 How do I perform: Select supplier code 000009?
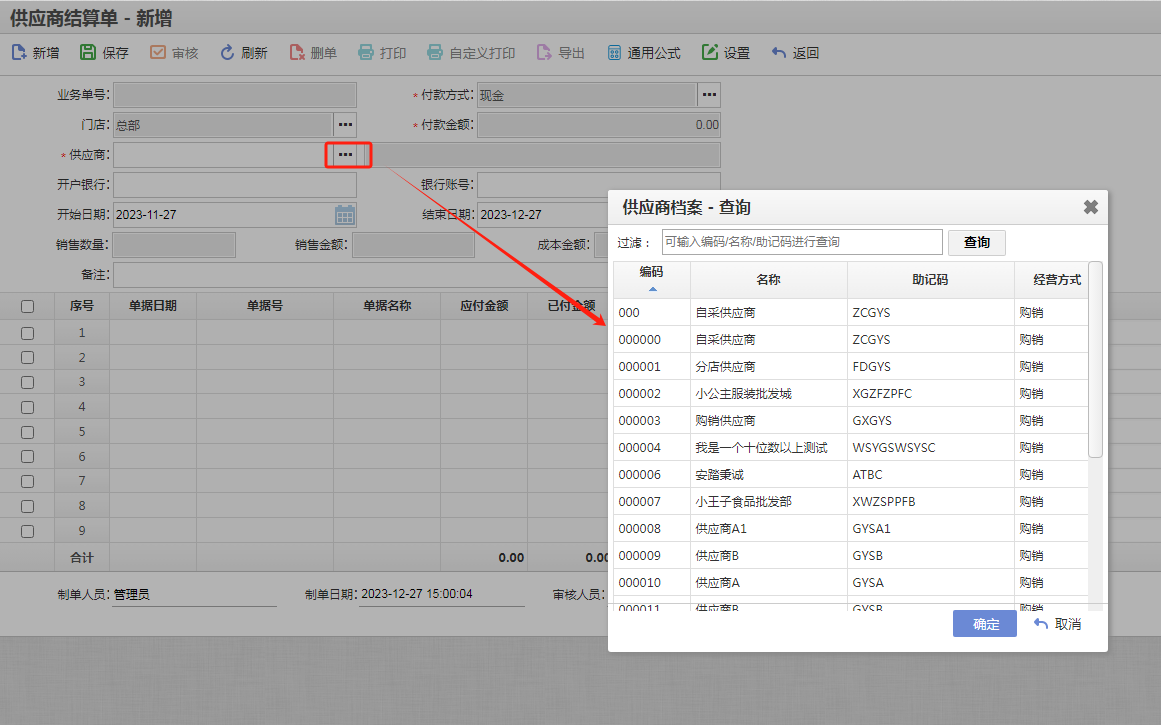pos(640,555)
